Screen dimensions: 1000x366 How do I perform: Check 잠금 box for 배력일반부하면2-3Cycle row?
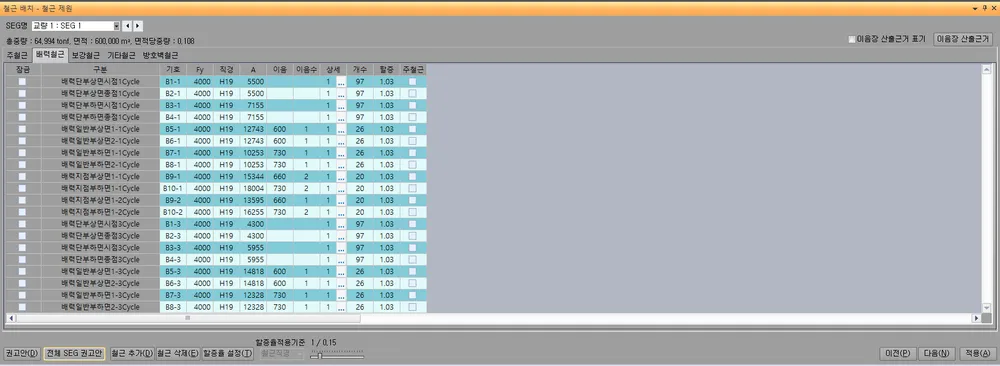(22, 307)
